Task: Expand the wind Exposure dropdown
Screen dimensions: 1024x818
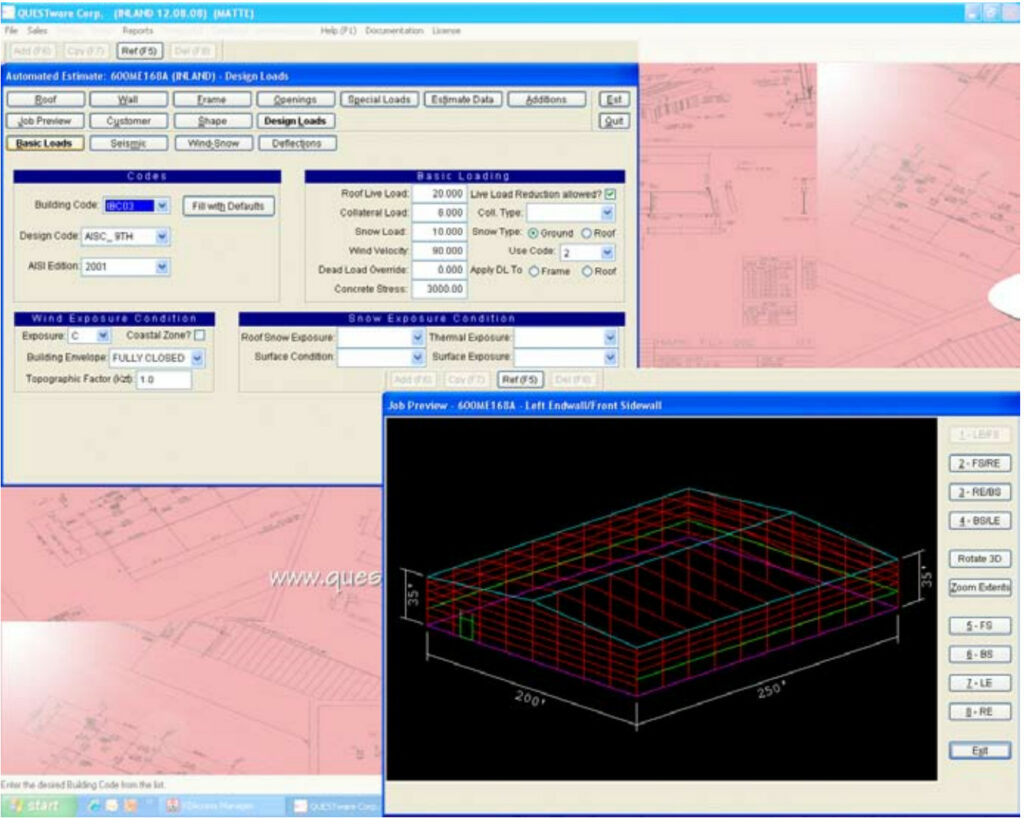Action: click(103, 336)
